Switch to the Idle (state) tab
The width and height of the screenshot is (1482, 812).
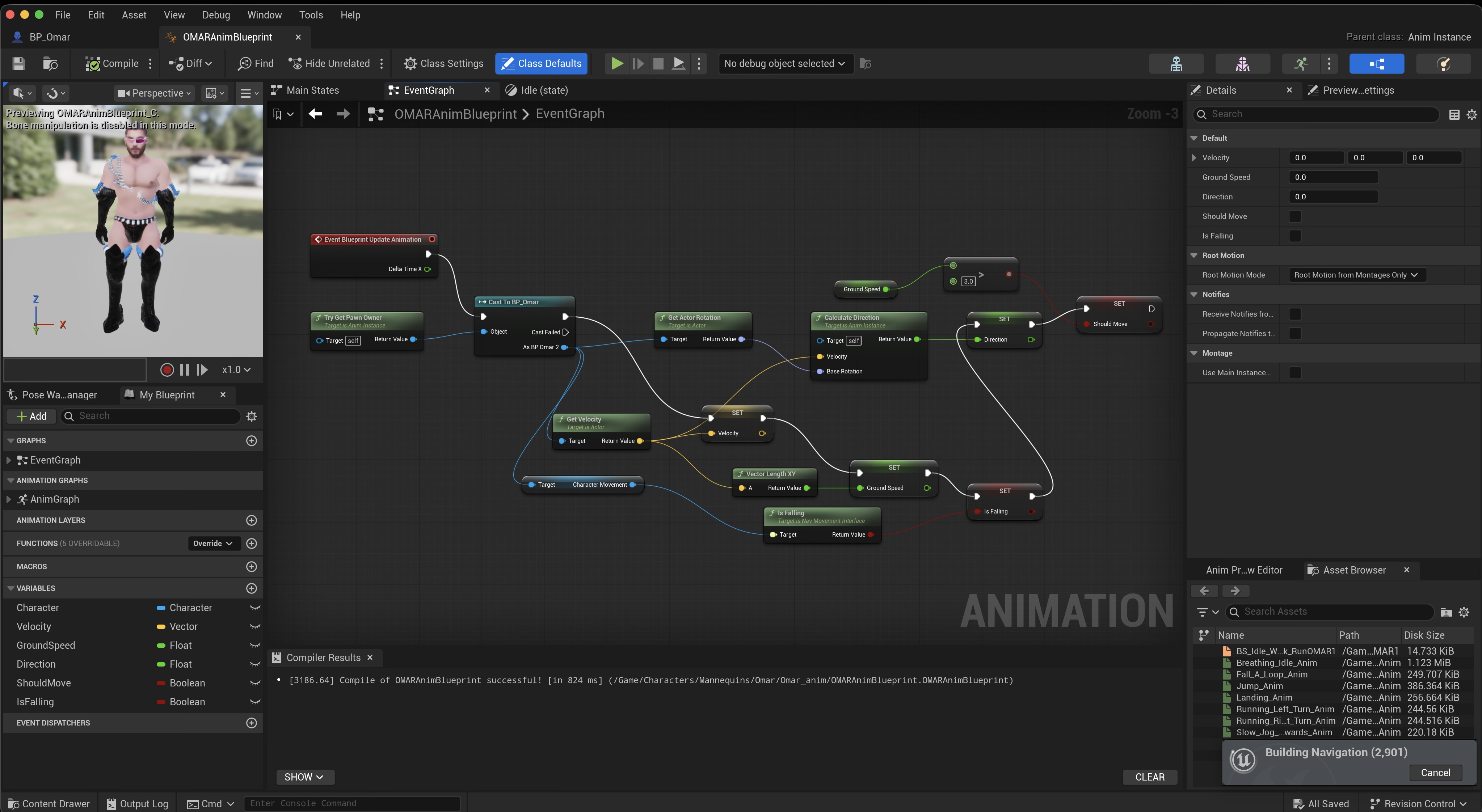[x=544, y=90]
